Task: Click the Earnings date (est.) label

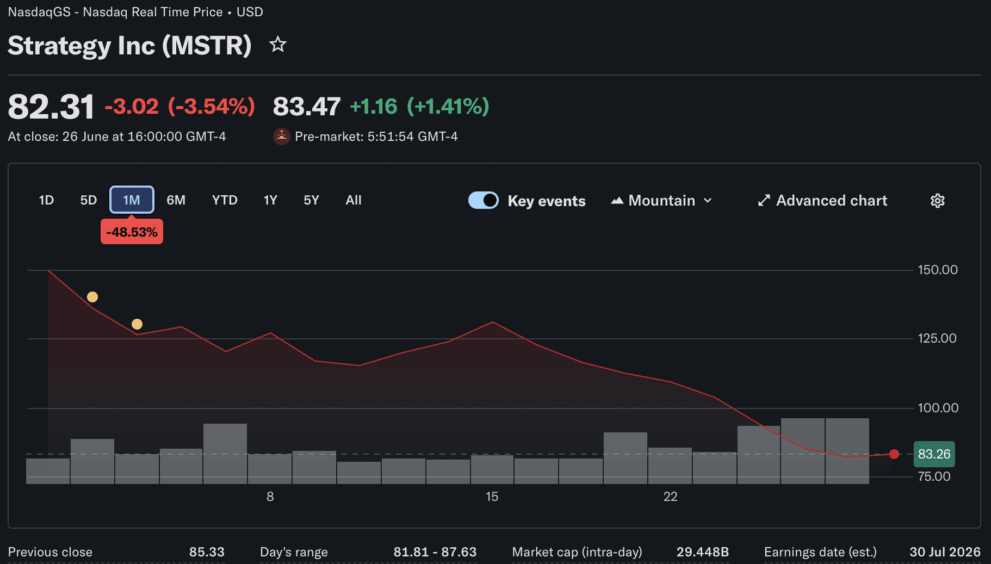Action: 820,552
